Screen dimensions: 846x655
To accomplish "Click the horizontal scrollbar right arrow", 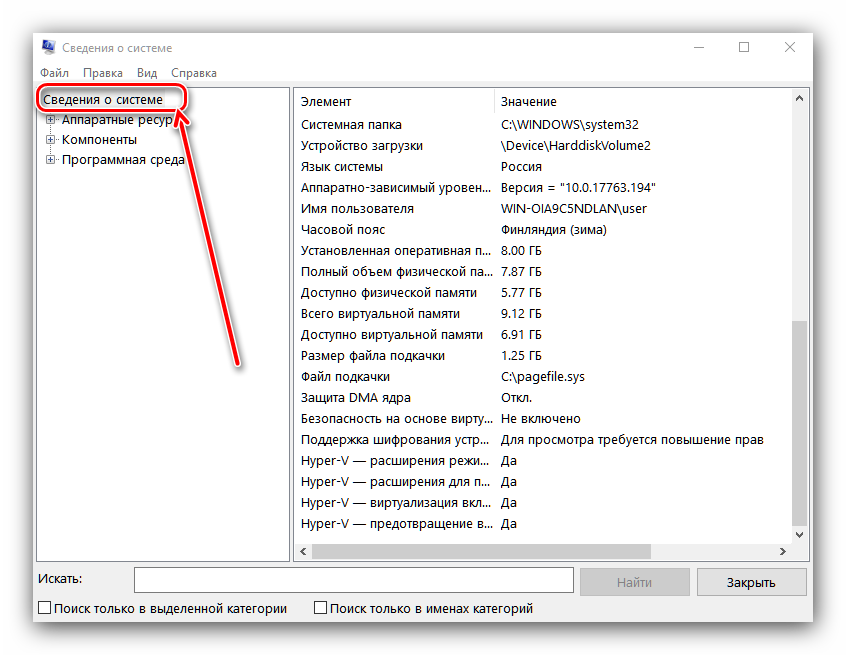I will [x=782, y=551].
